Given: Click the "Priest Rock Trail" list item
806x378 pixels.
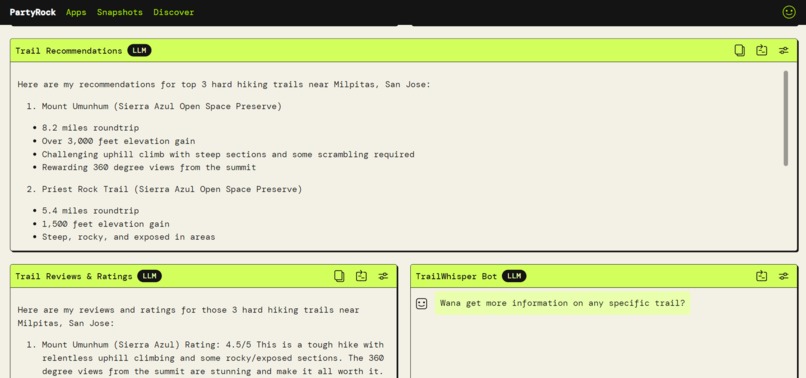Looking at the screenshot, I should tap(172, 189).
